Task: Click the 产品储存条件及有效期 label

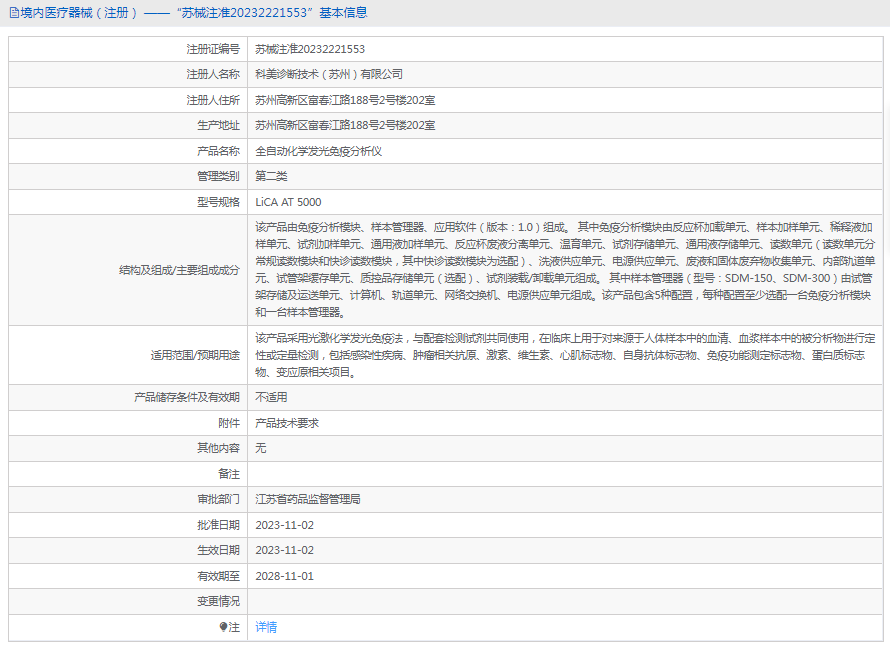Action: pos(187,397)
